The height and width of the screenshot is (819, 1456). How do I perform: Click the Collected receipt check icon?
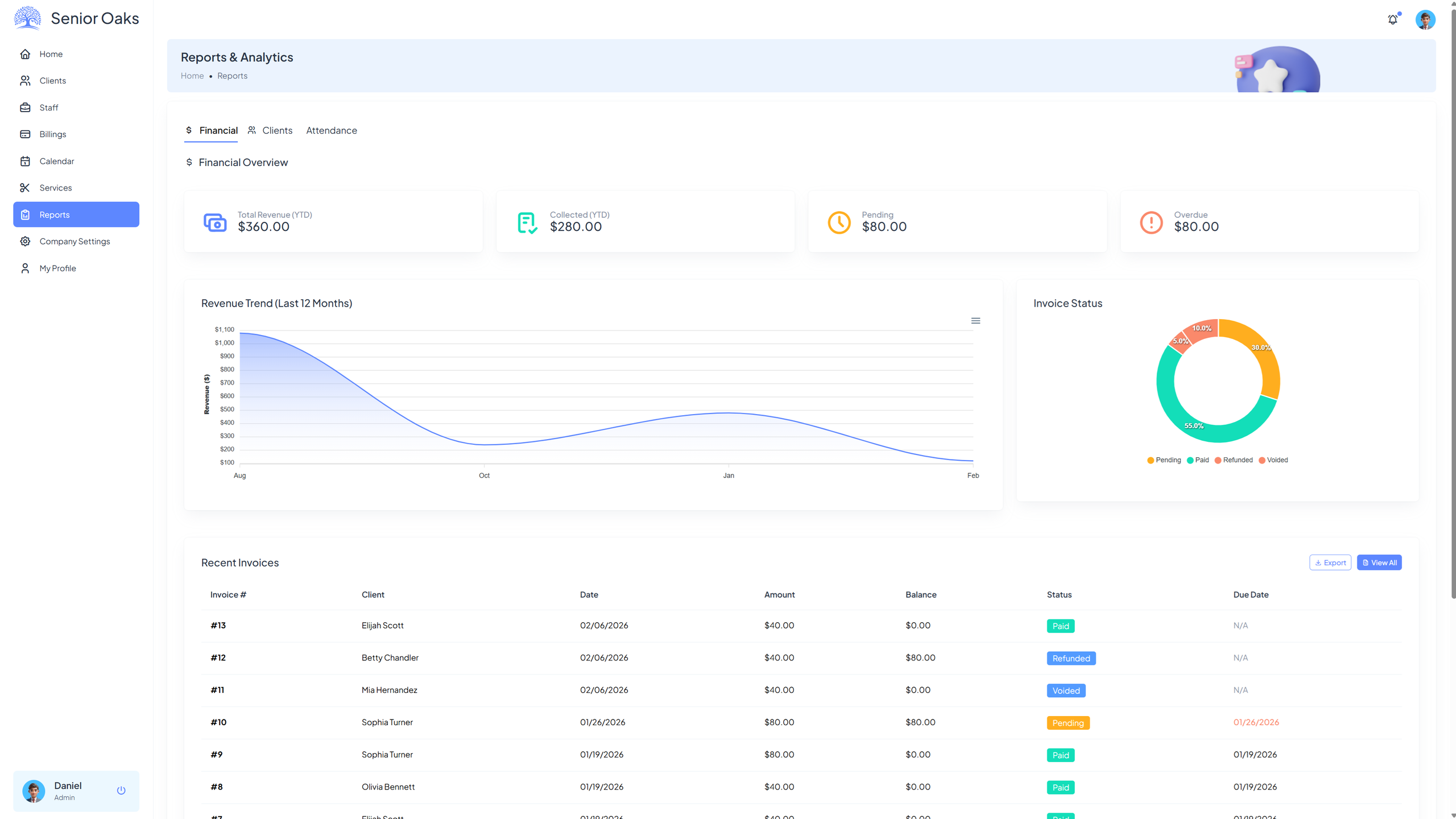(527, 222)
